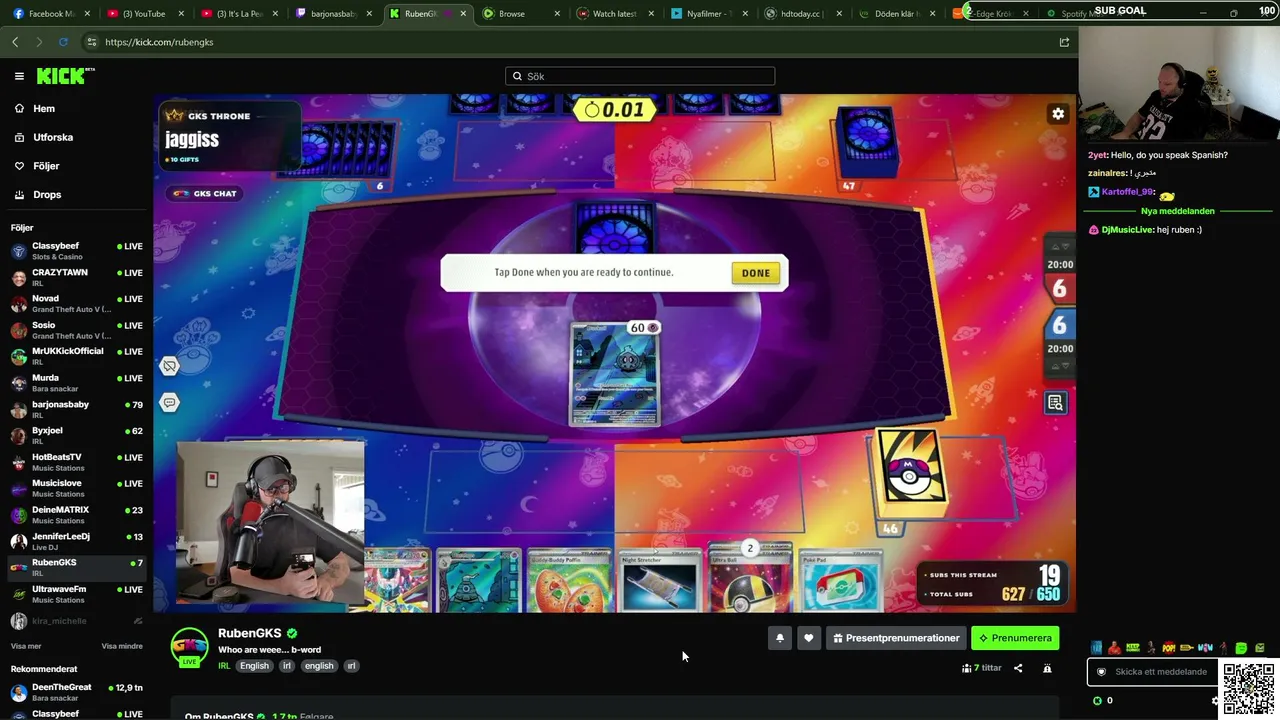Click the 7 tittar viewer count
This screenshot has width=1280, height=720.
click(981, 668)
